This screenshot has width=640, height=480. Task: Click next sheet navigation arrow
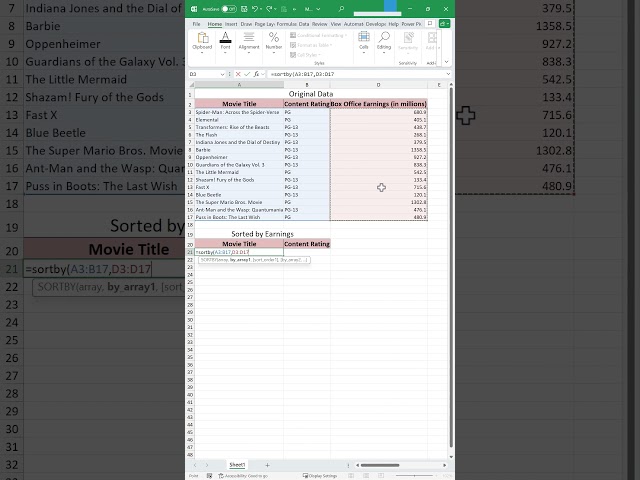pyautogui.click(x=207, y=465)
